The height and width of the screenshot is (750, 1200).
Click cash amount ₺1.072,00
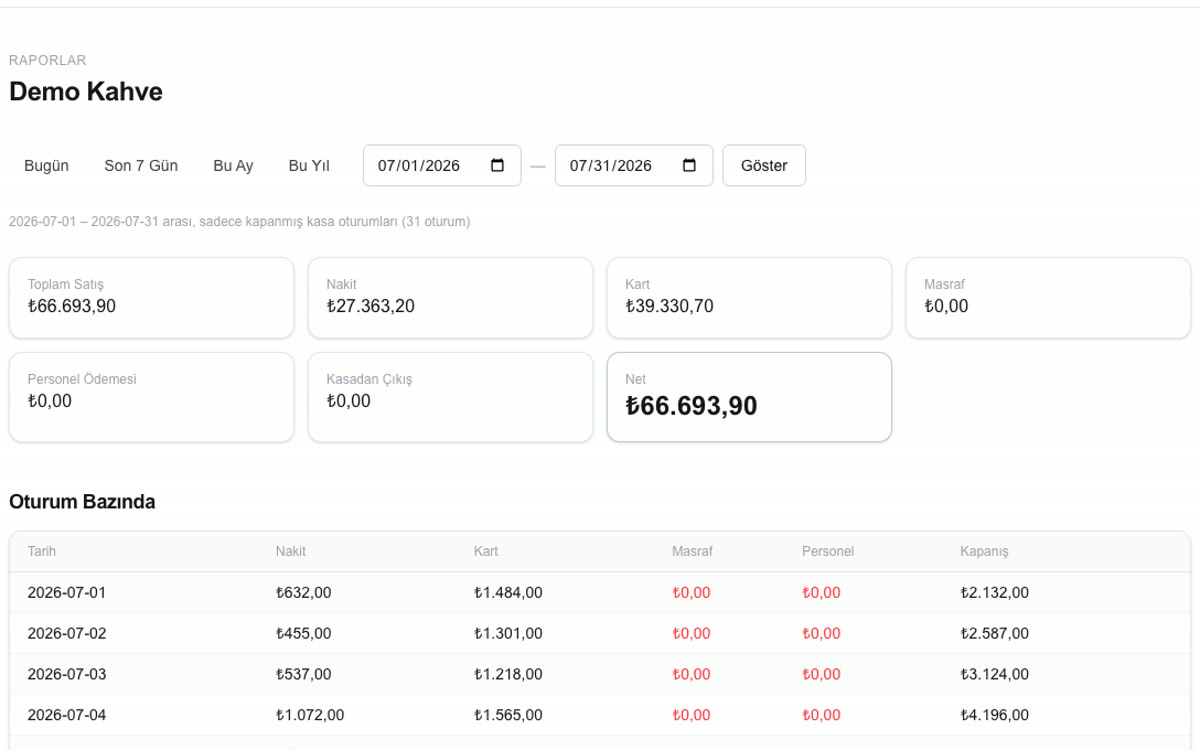(x=310, y=716)
